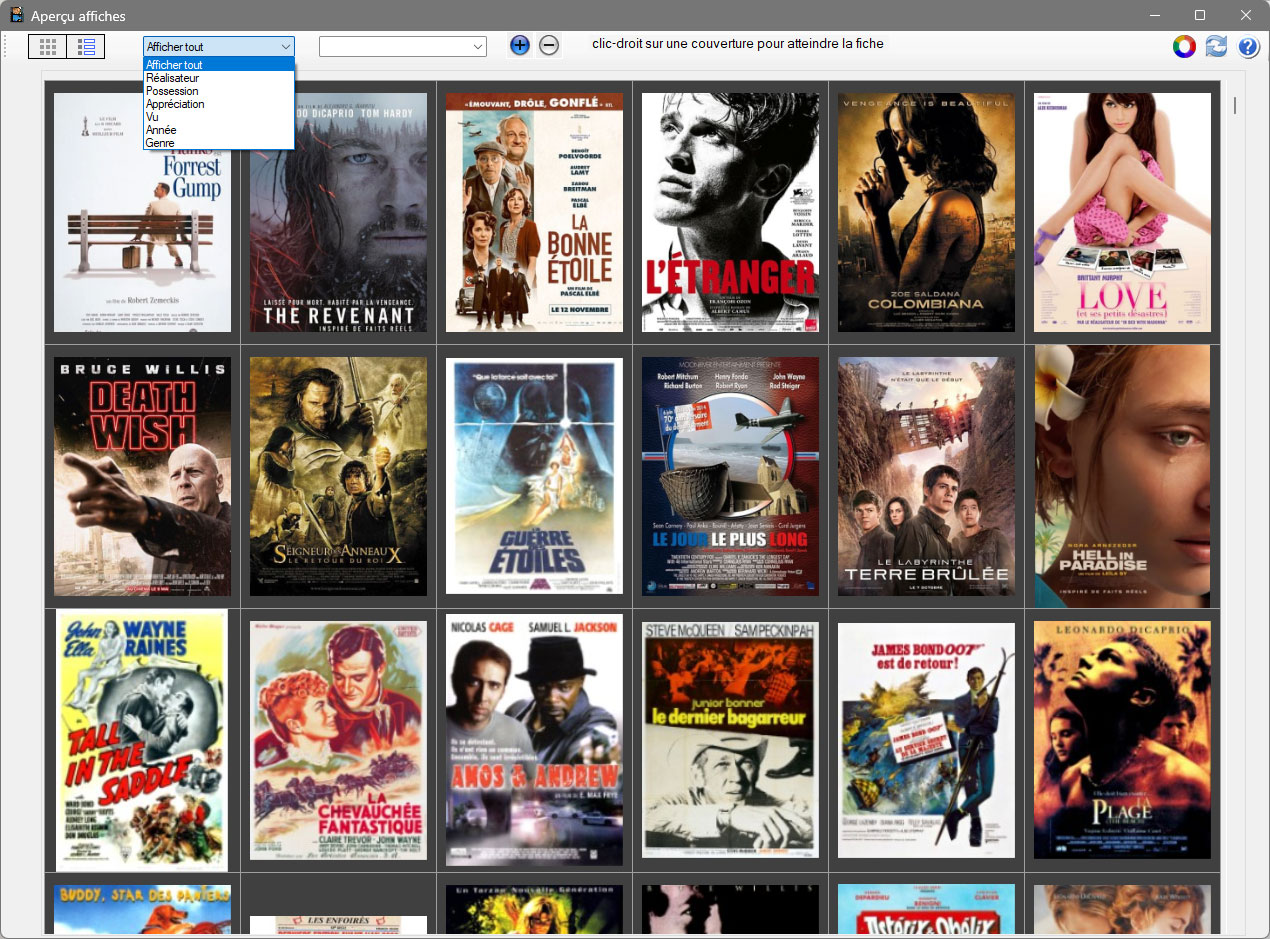1270x939 pixels.
Task: Click the app icon in title bar
Action: 16,15
